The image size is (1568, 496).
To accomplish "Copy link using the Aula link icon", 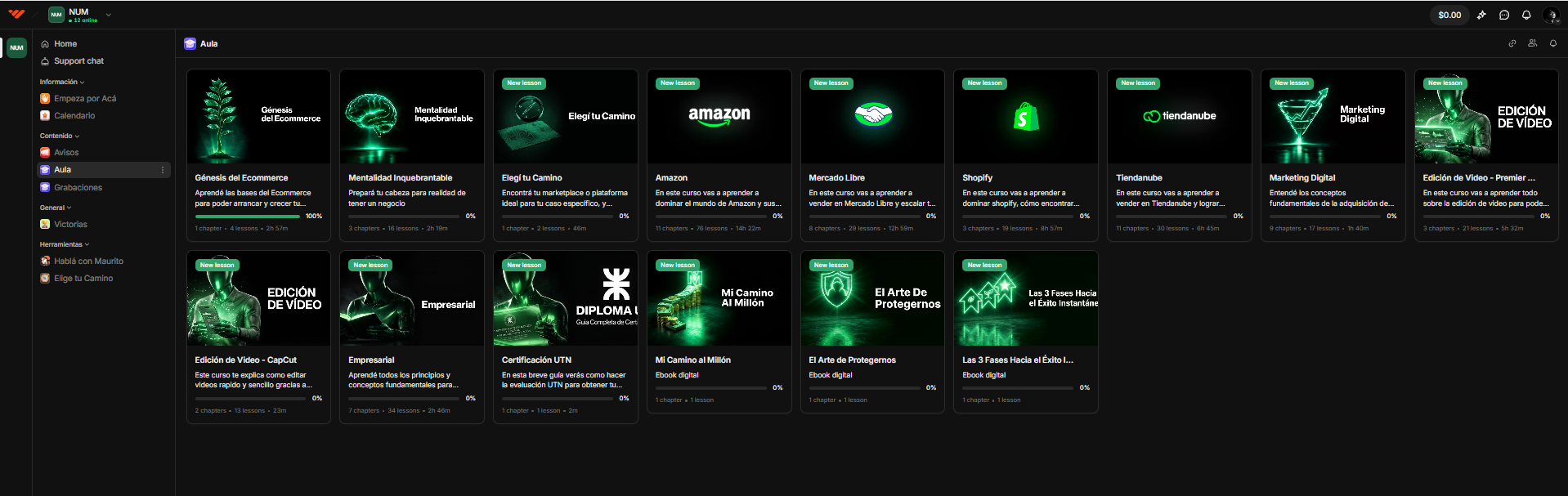I will (1512, 43).
